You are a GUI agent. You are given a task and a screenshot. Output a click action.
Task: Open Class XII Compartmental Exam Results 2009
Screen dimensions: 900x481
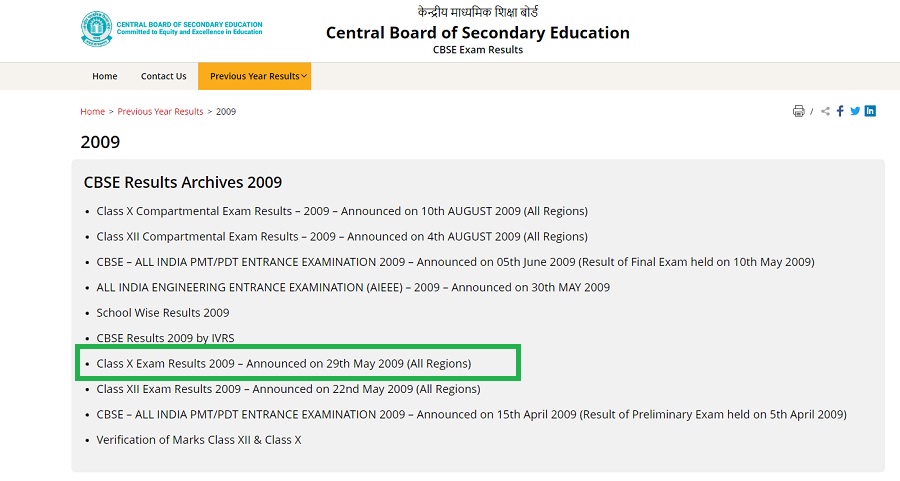342,237
